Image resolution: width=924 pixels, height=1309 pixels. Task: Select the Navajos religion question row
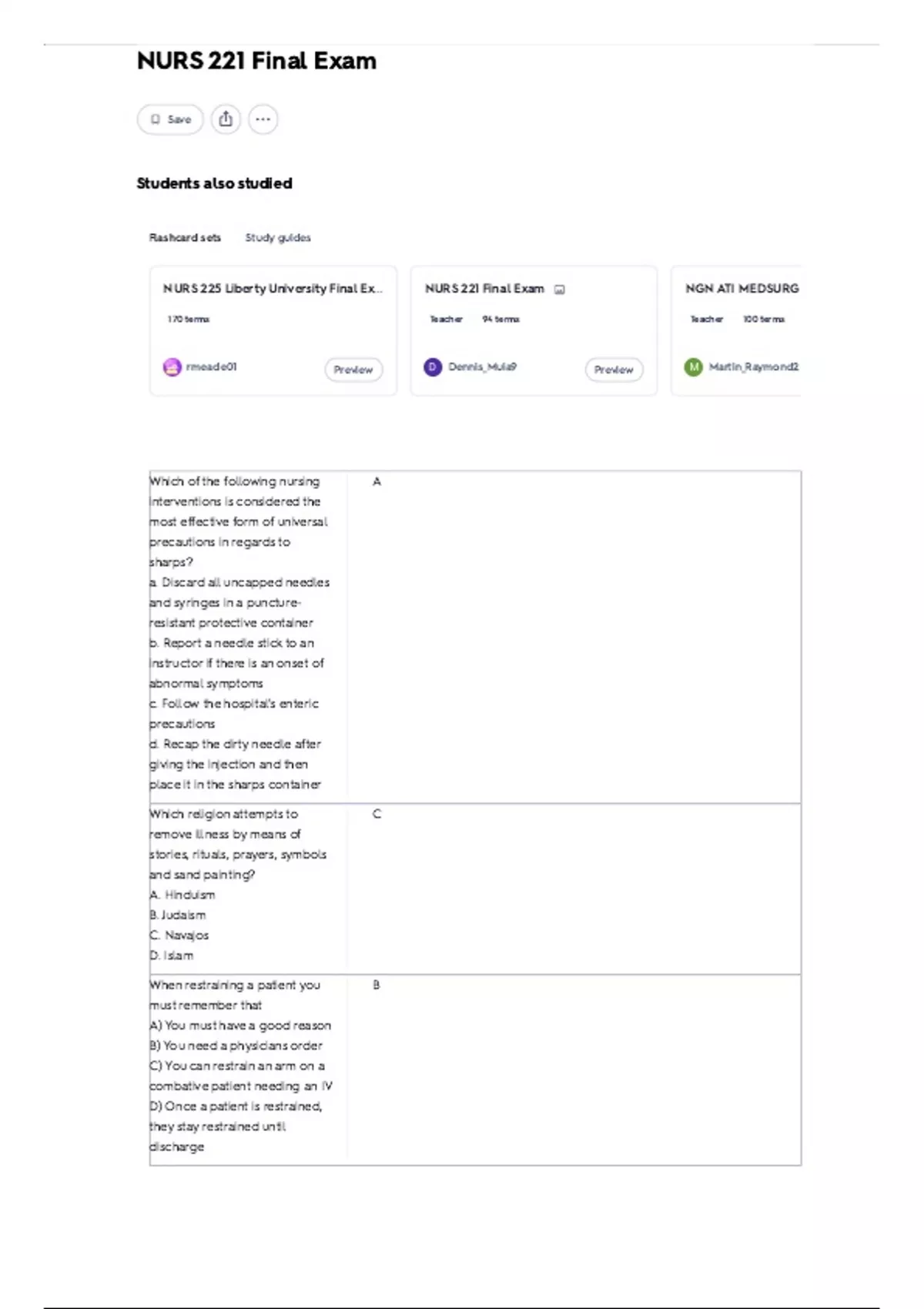[x=474, y=889]
